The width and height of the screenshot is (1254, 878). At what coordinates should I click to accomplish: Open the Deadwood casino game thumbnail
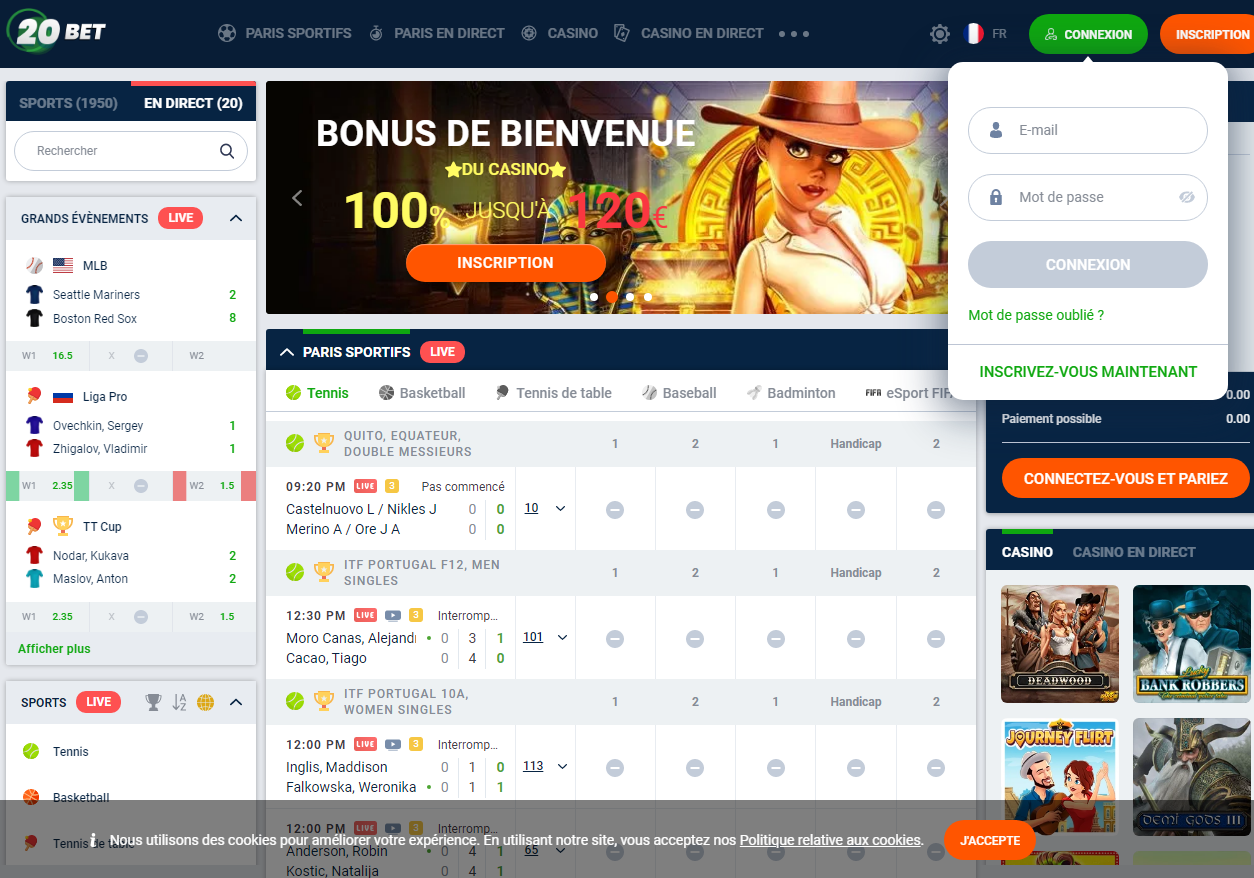(x=1060, y=644)
